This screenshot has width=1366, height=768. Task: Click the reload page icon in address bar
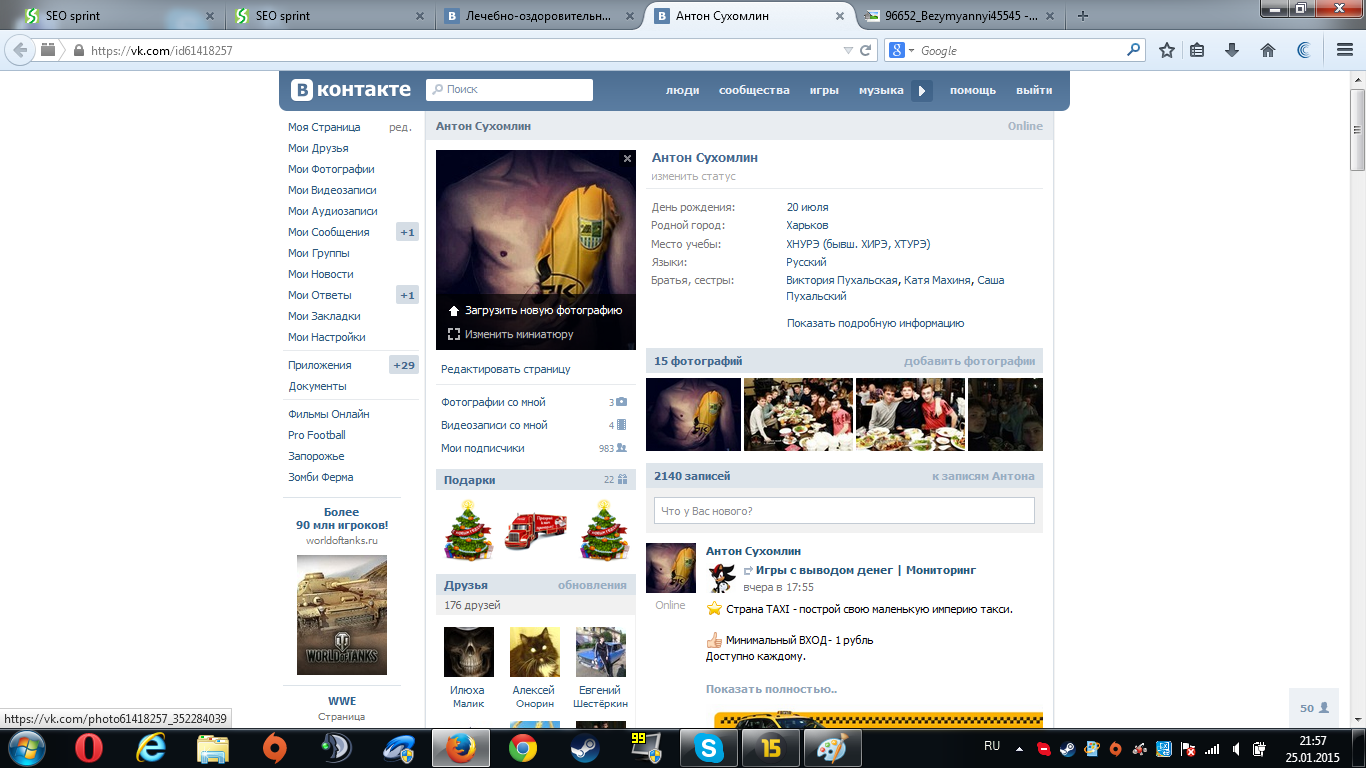pos(866,50)
